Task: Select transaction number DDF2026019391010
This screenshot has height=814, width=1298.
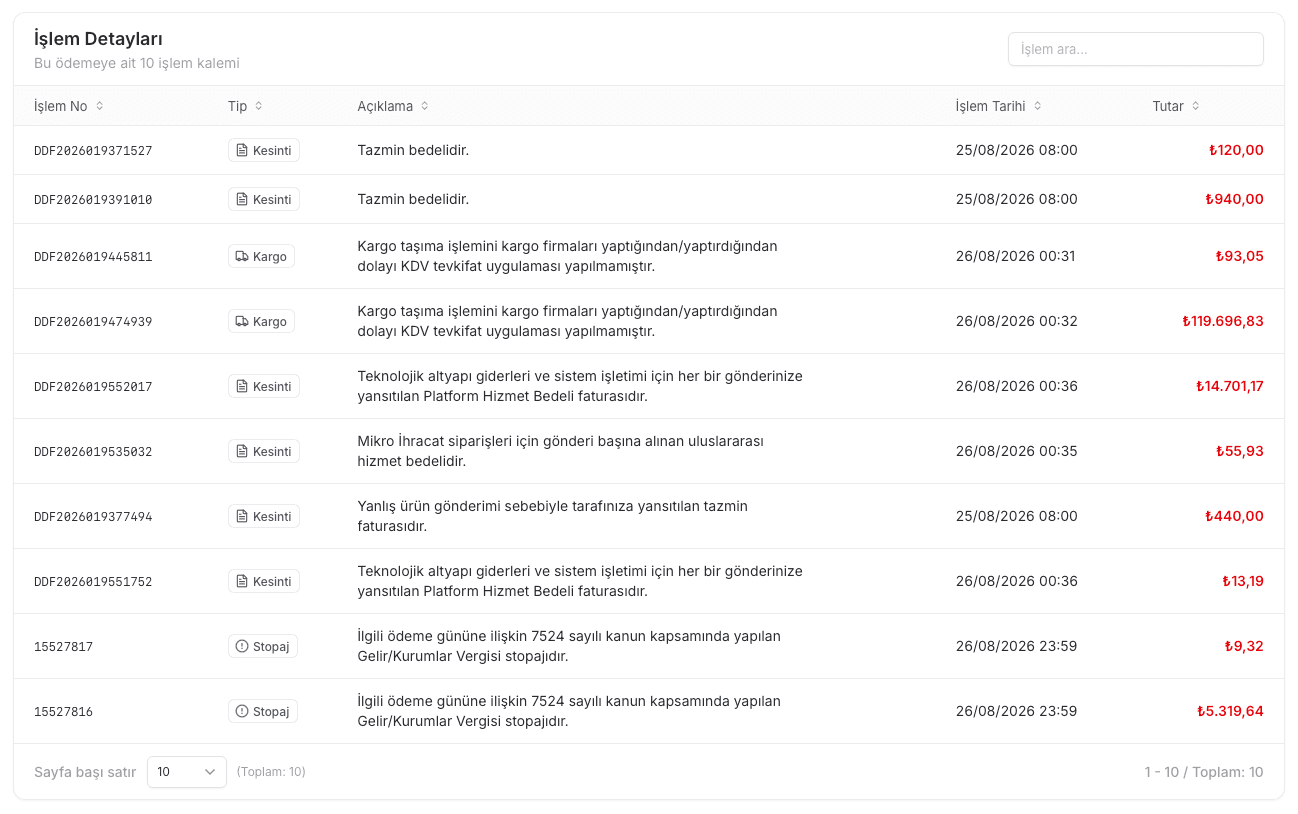Action: 93,200
